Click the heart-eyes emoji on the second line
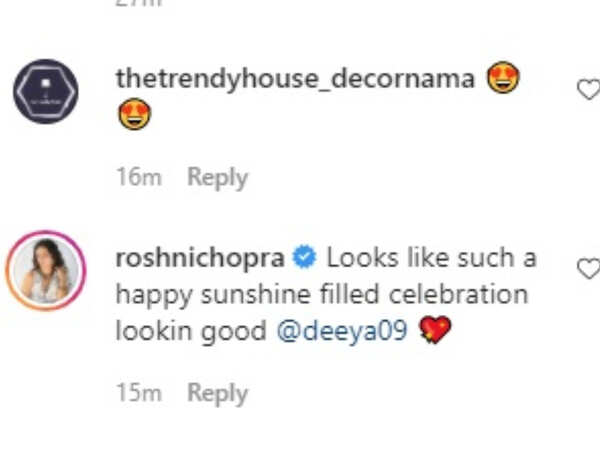The width and height of the screenshot is (600, 450). pyautogui.click(x=134, y=118)
